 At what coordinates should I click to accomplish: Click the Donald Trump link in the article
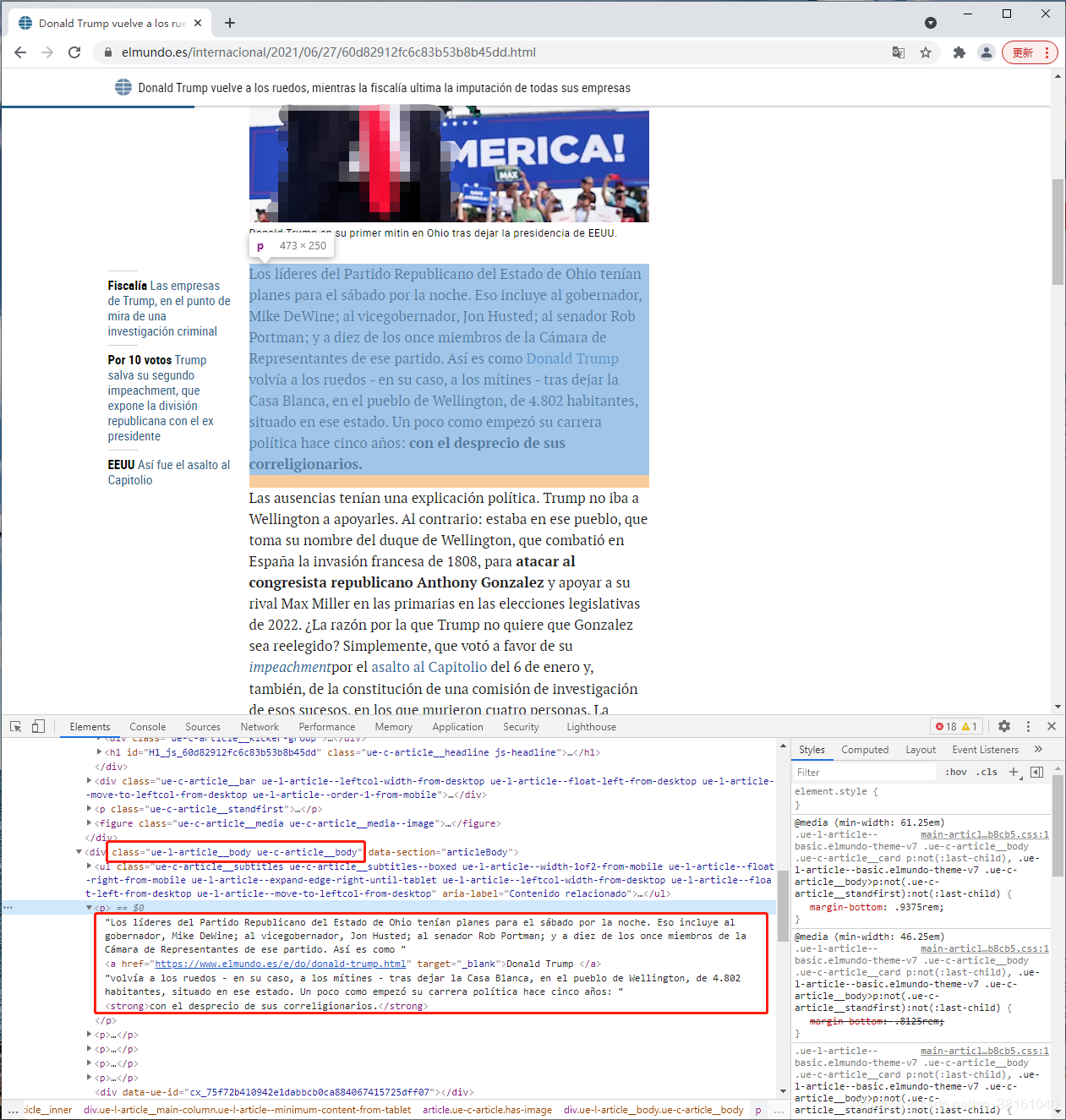[x=572, y=358]
